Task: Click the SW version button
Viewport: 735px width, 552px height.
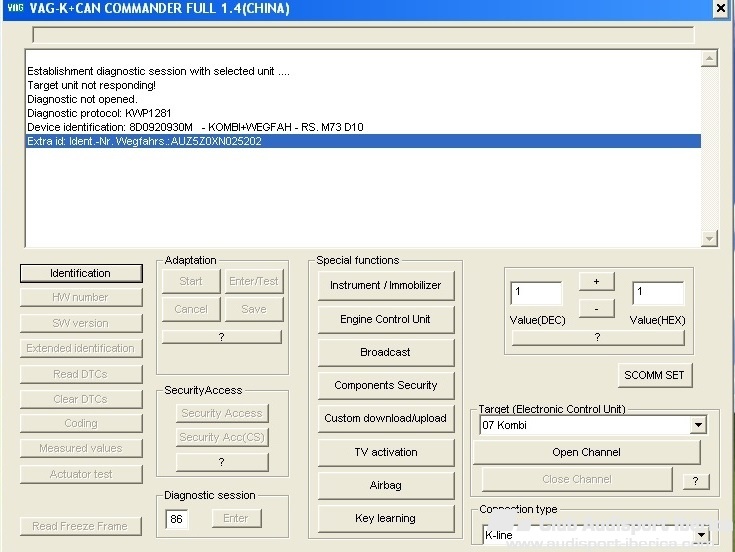Action: point(81,323)
